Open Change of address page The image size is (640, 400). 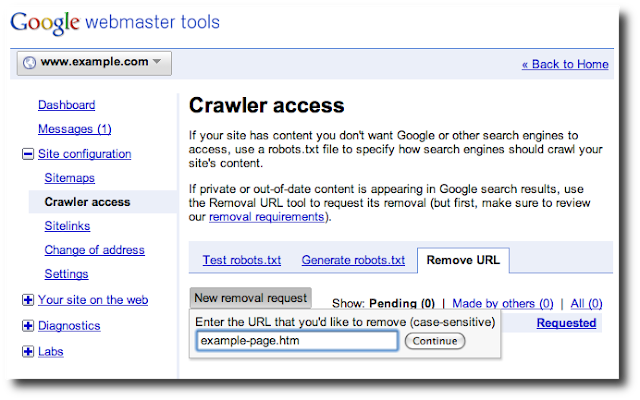(x=94, y=250)
